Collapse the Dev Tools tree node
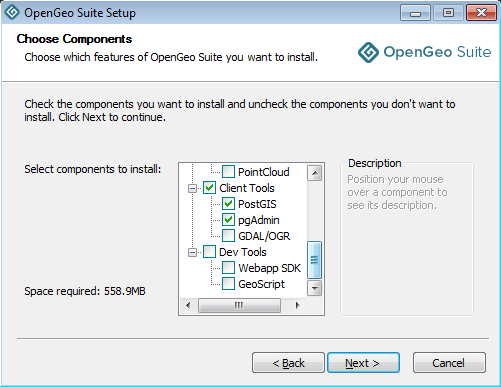The width and height of the screenshot is (501, 387). click(x=192, y=252)
